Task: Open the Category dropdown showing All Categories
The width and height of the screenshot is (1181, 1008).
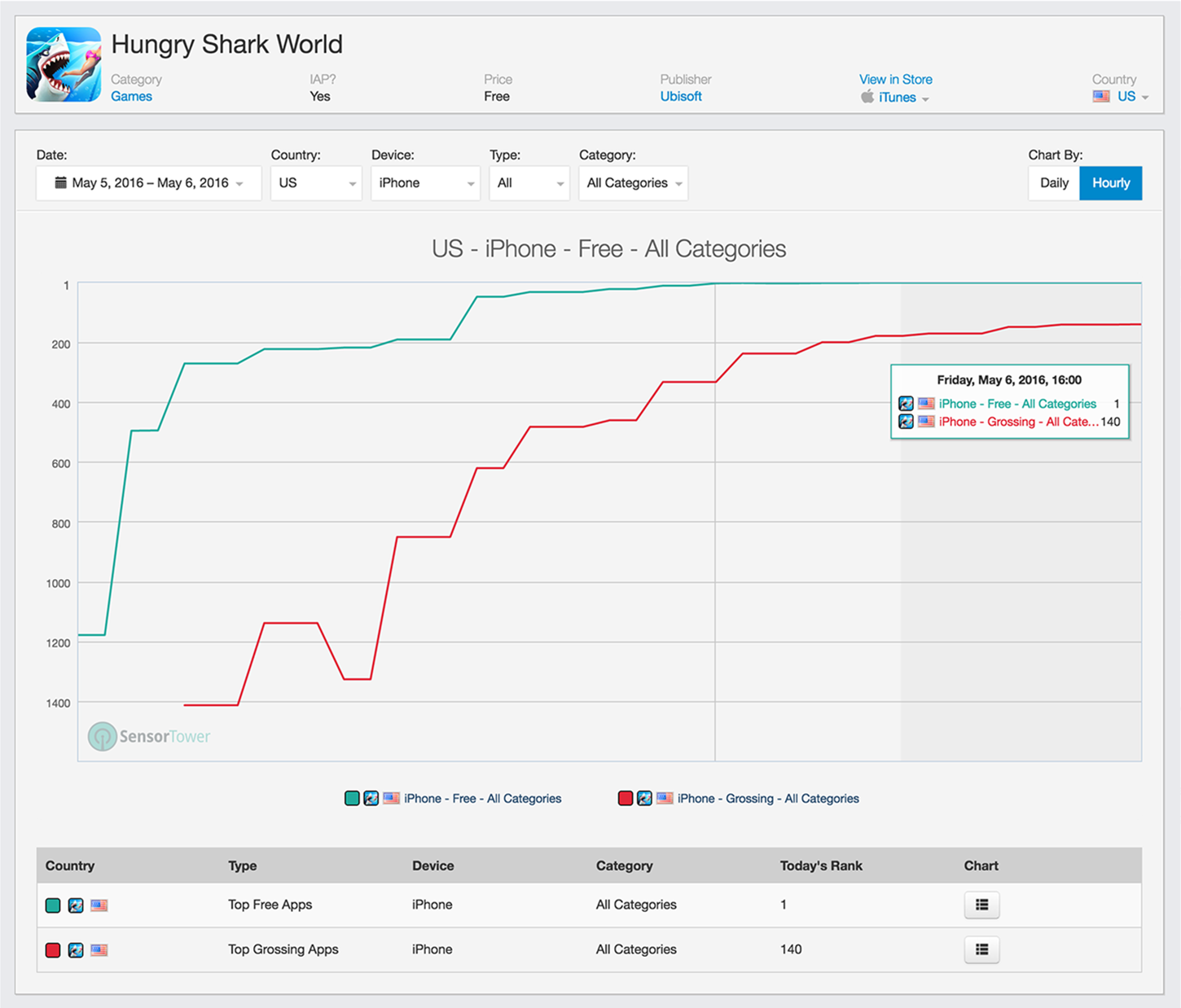Action: [634, 183]
